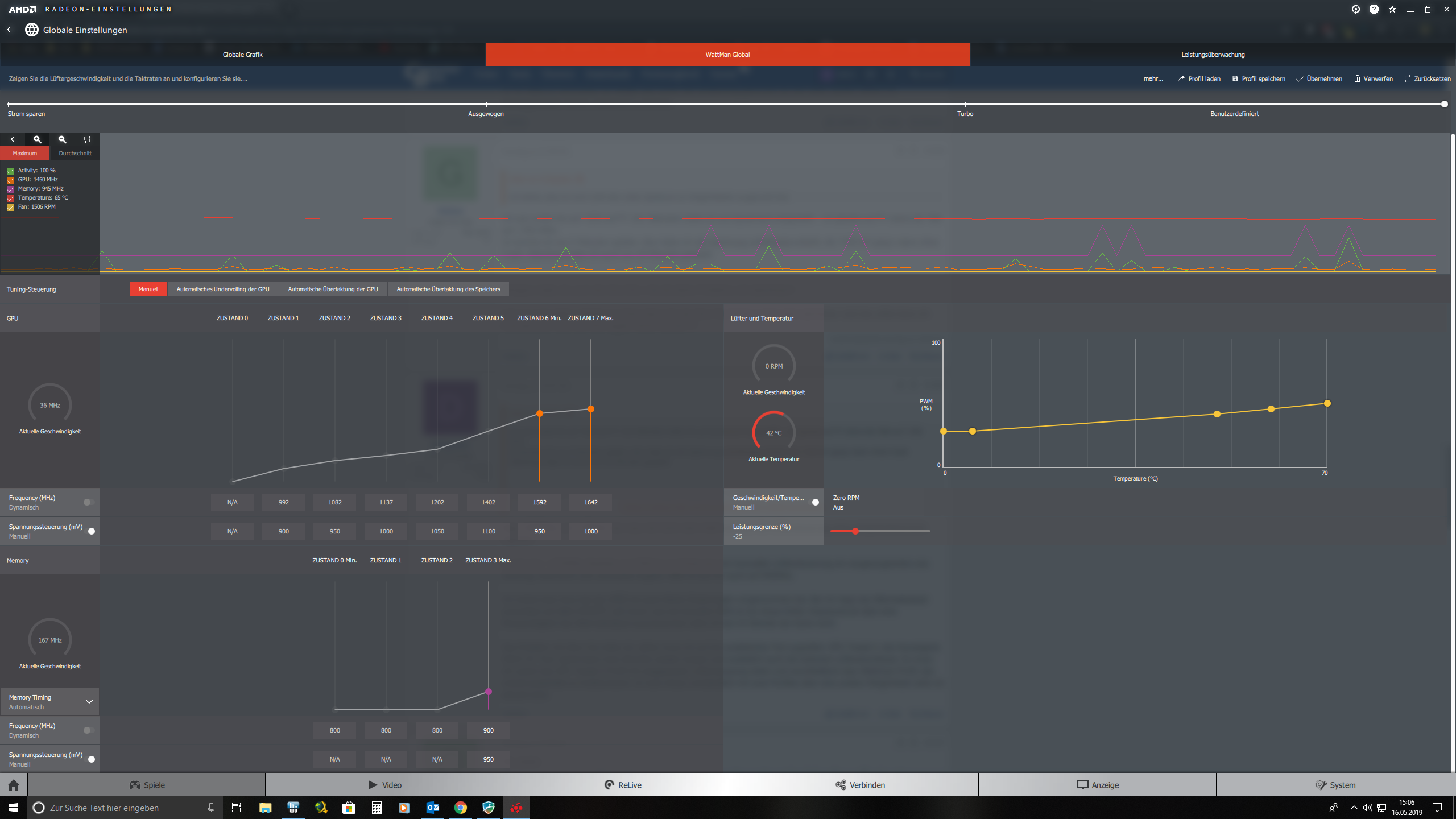
Task: Uncheck the GPU 1450 MHz checkbox
Action: pos(10,180)
